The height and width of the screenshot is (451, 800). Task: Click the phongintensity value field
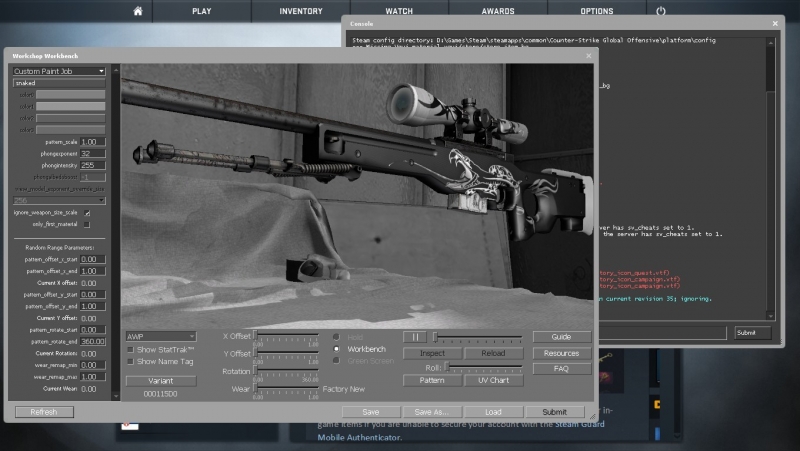93,165
